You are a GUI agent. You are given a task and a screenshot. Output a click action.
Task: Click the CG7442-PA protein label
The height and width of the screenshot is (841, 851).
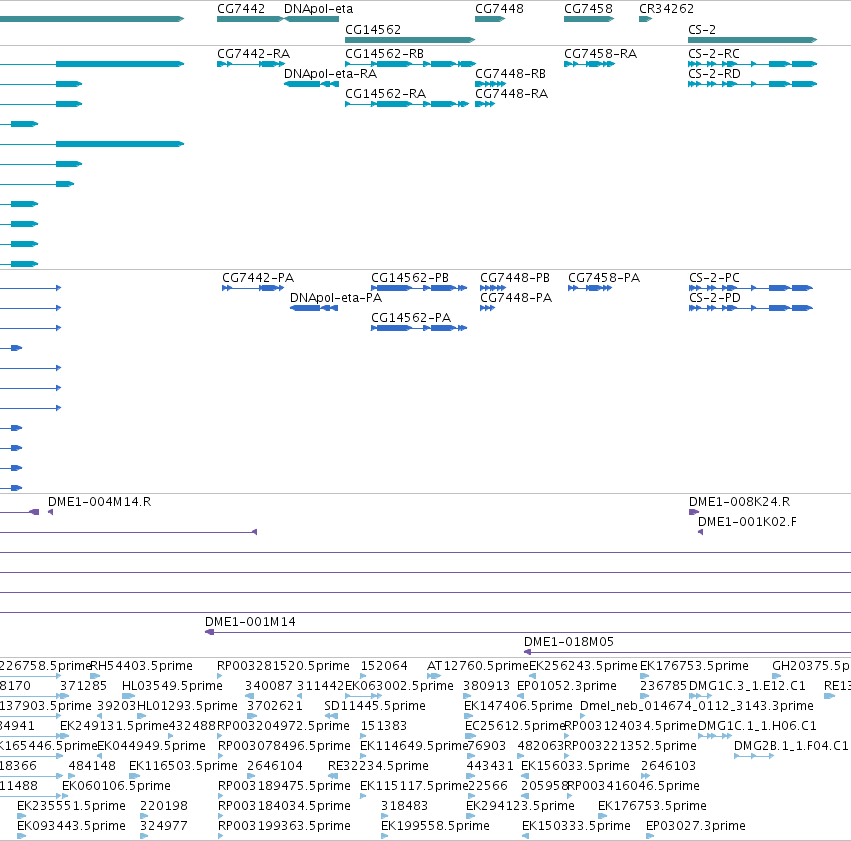[x=258, y=278]
